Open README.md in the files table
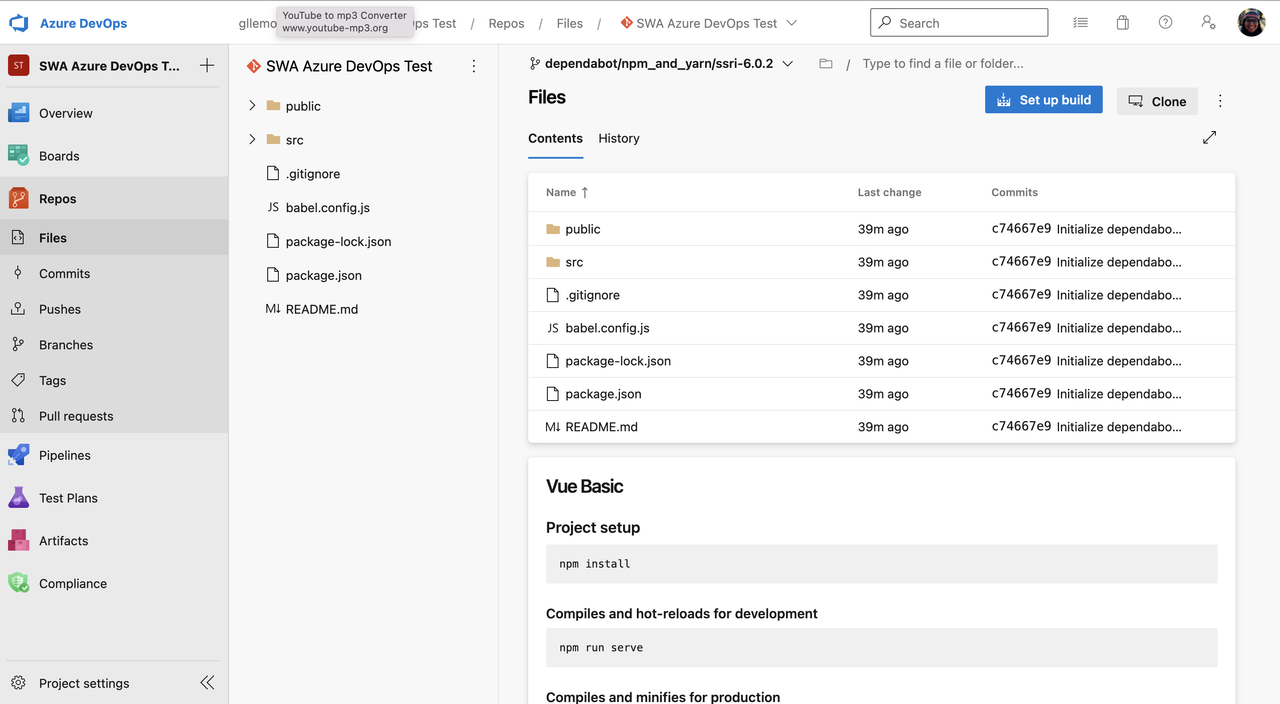Image resolution: width=1280 pixels, height=704 pixels. point(601,427)
